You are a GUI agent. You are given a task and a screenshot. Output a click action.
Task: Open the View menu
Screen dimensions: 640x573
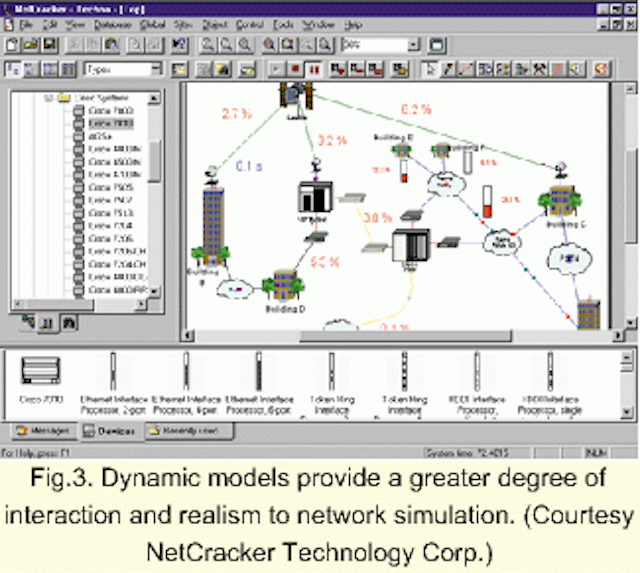click(x=75, y=25)
